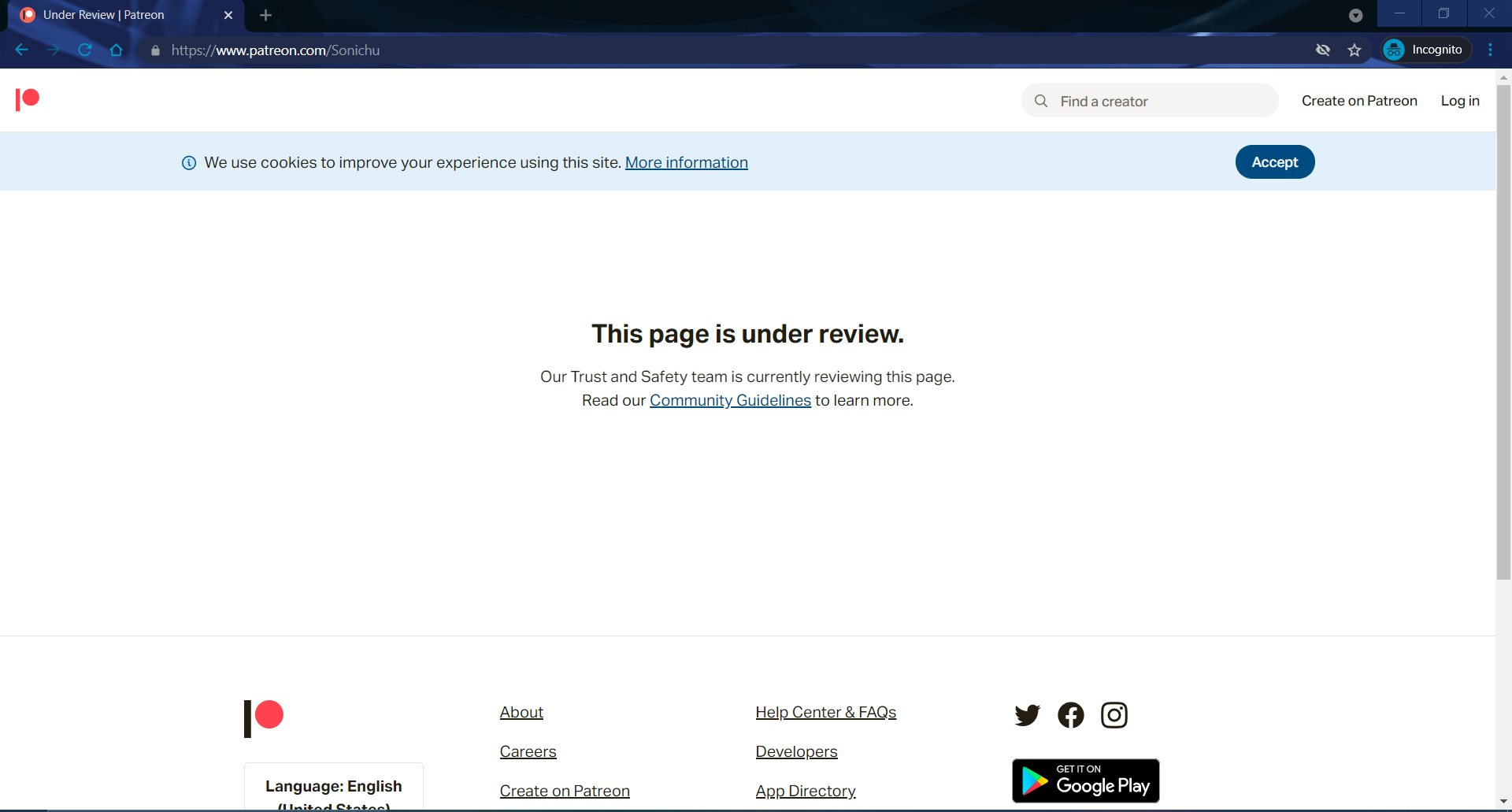Open Help Center & FAQs link
Screen dimensions: 1512x812
[x=826, y=712]
